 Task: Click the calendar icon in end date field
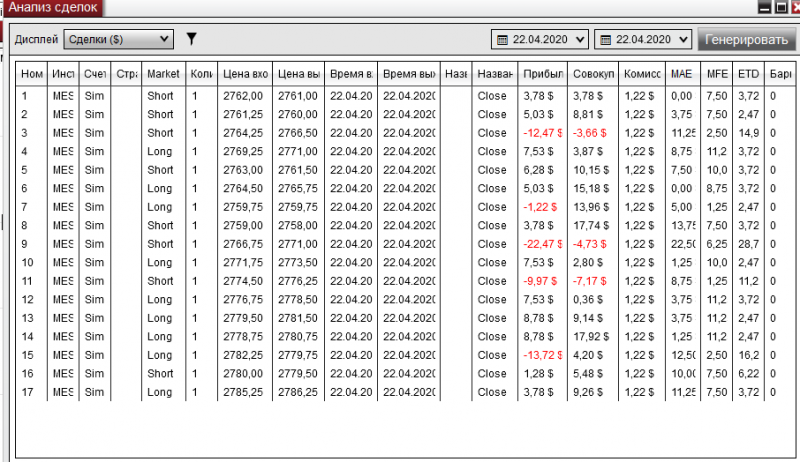click(606, 40)
